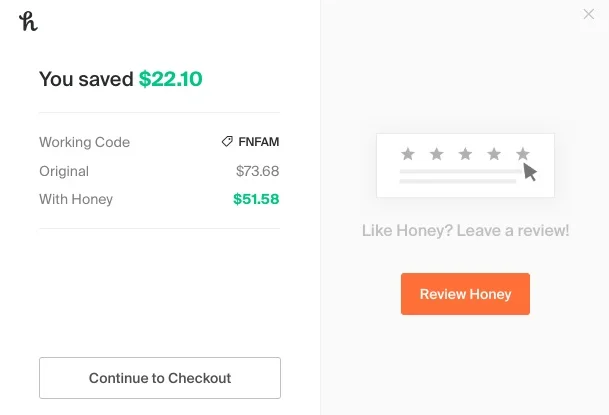Continue to Checkout
Image resolution: width=609 pixels, height=415 pixels.
(x=160, y=378)
